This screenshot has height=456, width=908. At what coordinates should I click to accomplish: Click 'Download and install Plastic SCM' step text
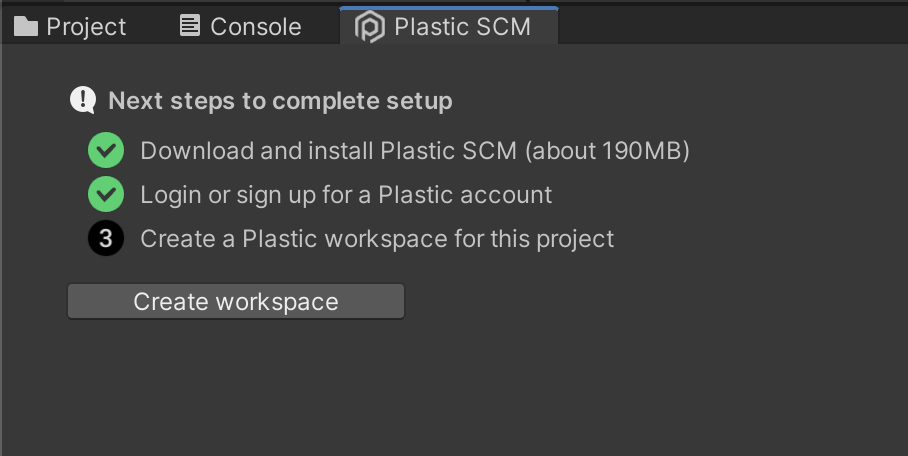328,151
